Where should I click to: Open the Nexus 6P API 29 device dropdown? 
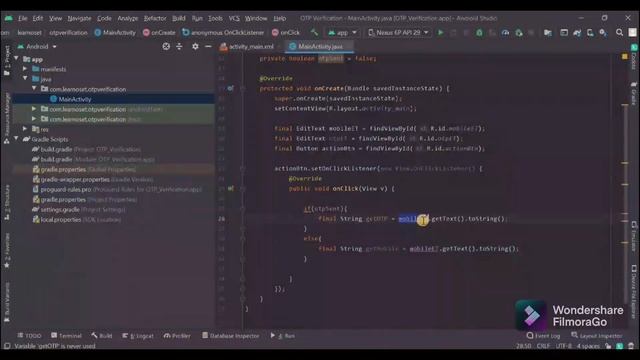point(398,32)
